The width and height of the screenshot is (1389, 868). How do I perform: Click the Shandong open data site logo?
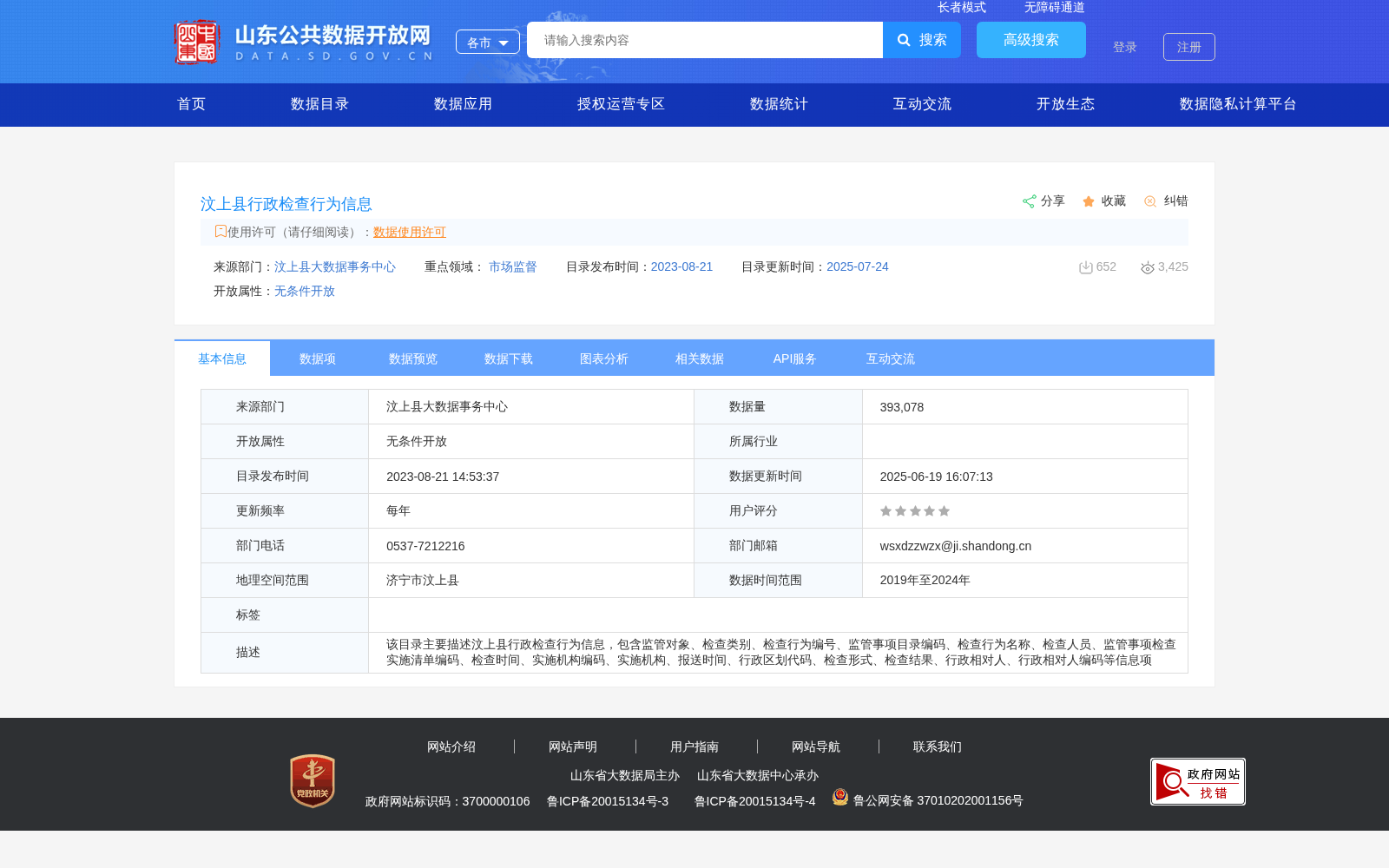pos(303,42)
